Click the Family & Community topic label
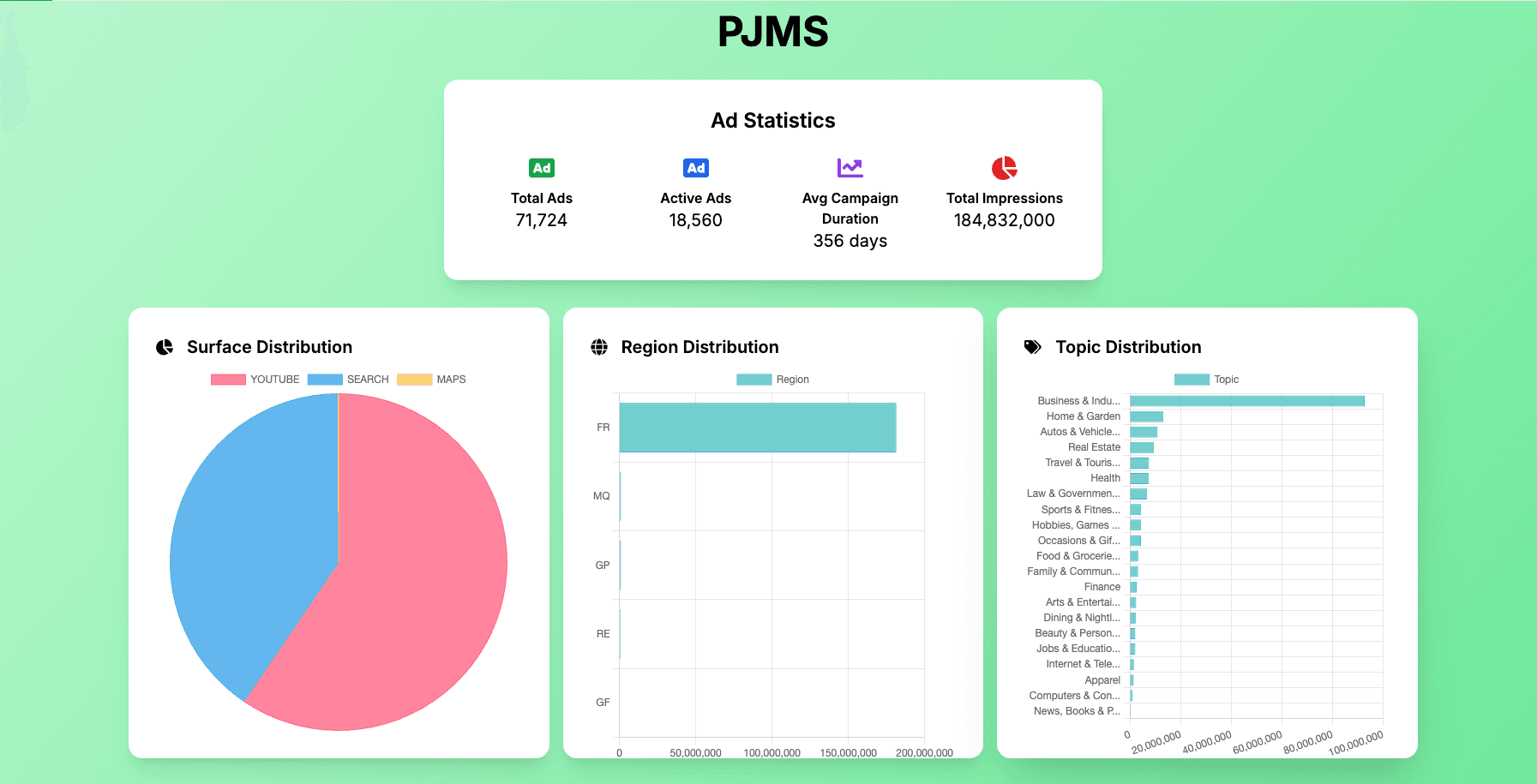The width and height of the screenshot is (1537, 784). [1074, 572]
